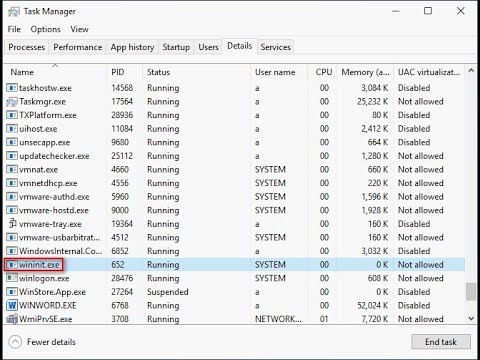Click the vmware-tray.exe process icon

pyautogui.click(x=12, y=223)
